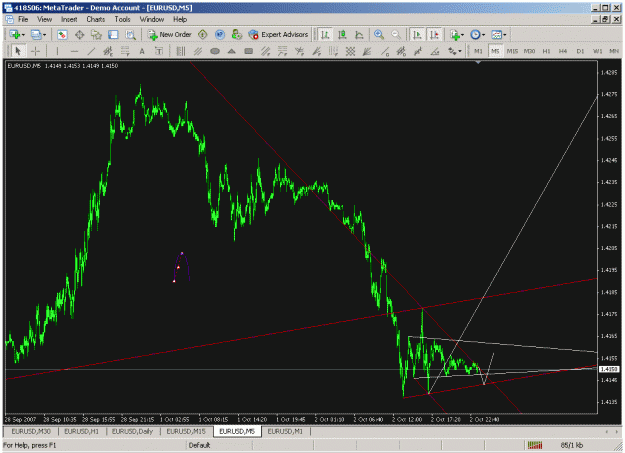This screenshot has width=625, height=453.
Task: Set timeframe to W1
Action: [597, 51]
